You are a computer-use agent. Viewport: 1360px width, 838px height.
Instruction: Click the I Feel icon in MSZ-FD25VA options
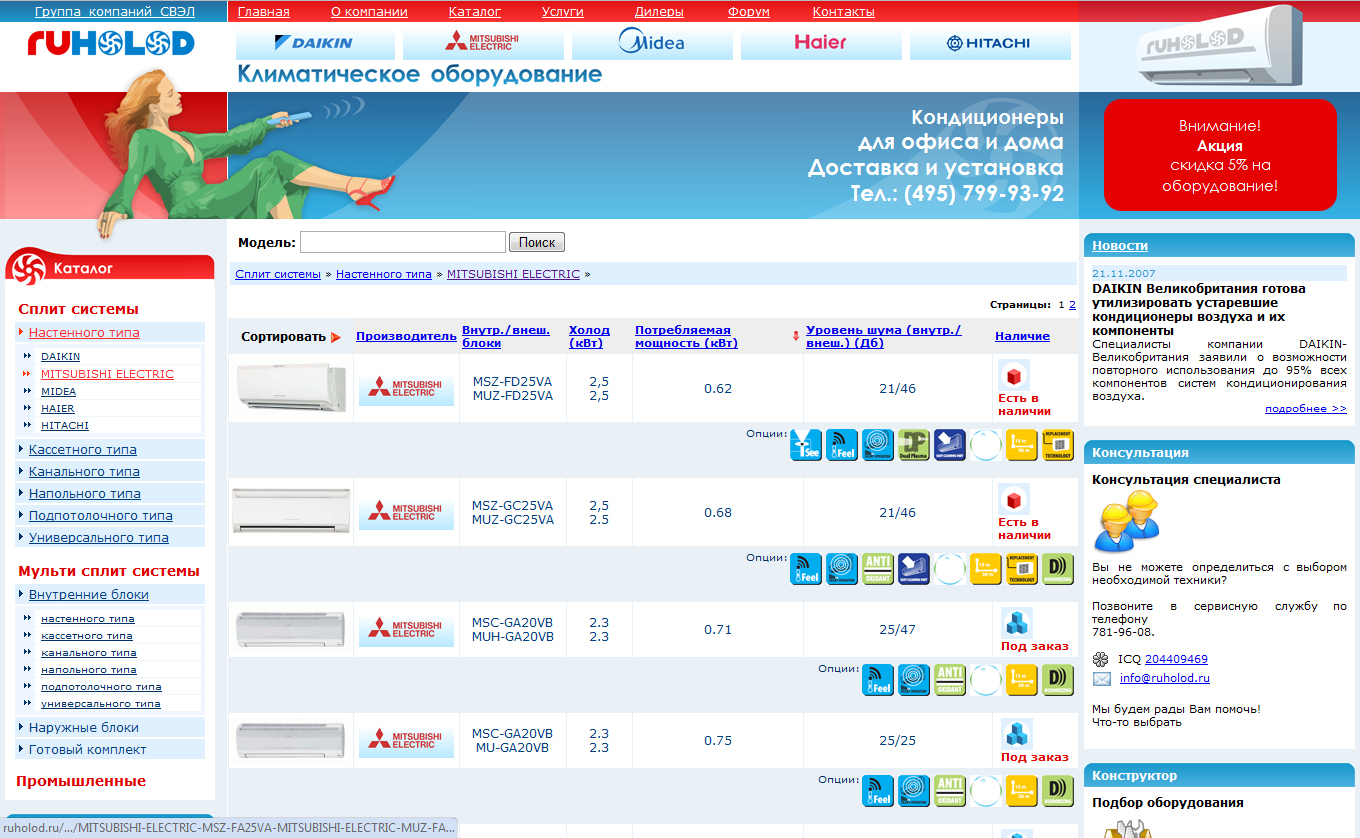pos(842,445)
